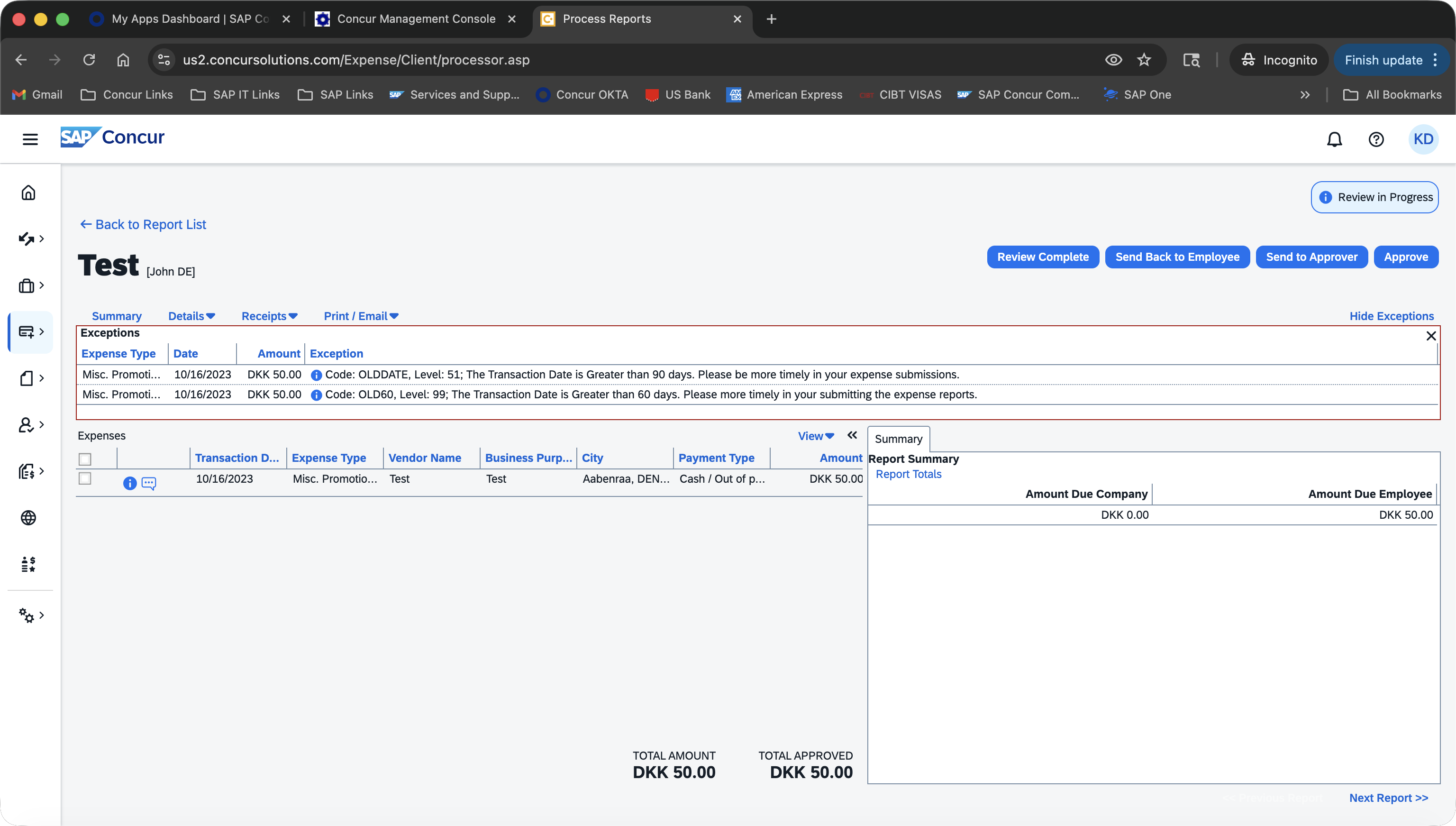Click Send Back to Employee button
Viewport: 1456px width, 826px height.
[x=1177, y=257]
